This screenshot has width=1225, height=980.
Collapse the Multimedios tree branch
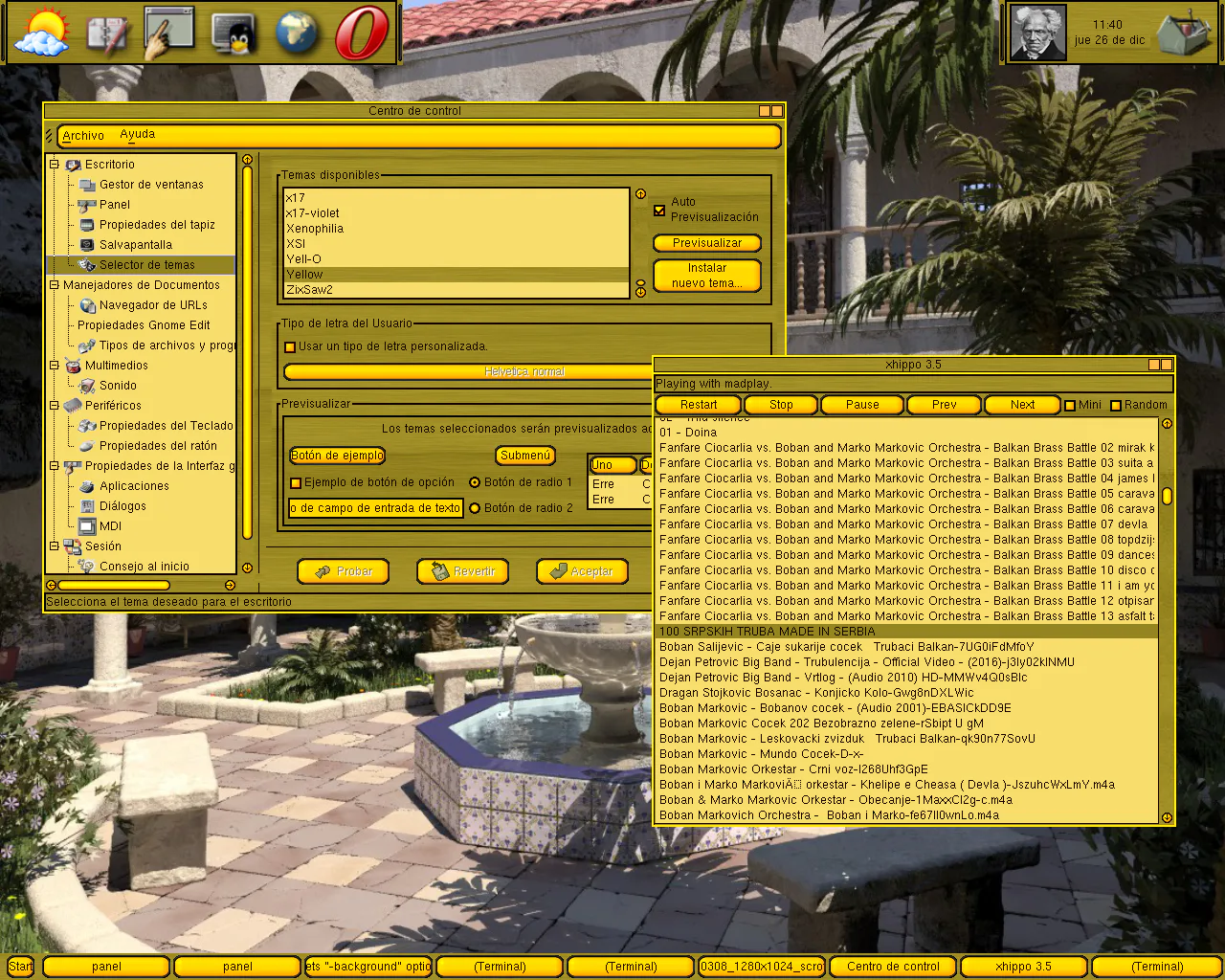tap(55, 366)
